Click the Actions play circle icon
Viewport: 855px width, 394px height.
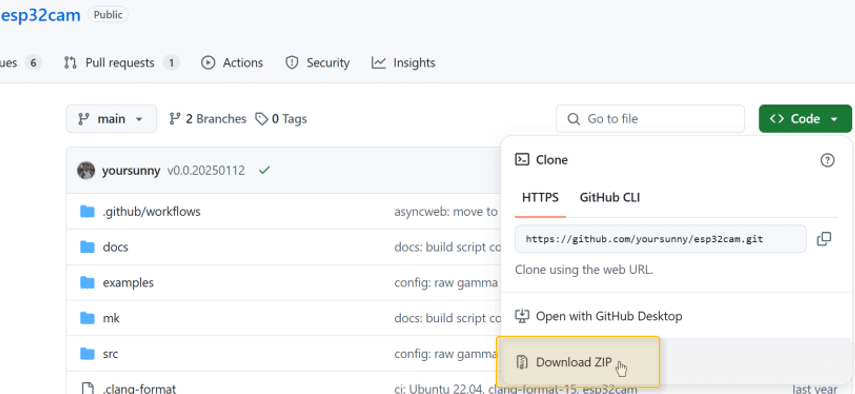click(208, 63)
